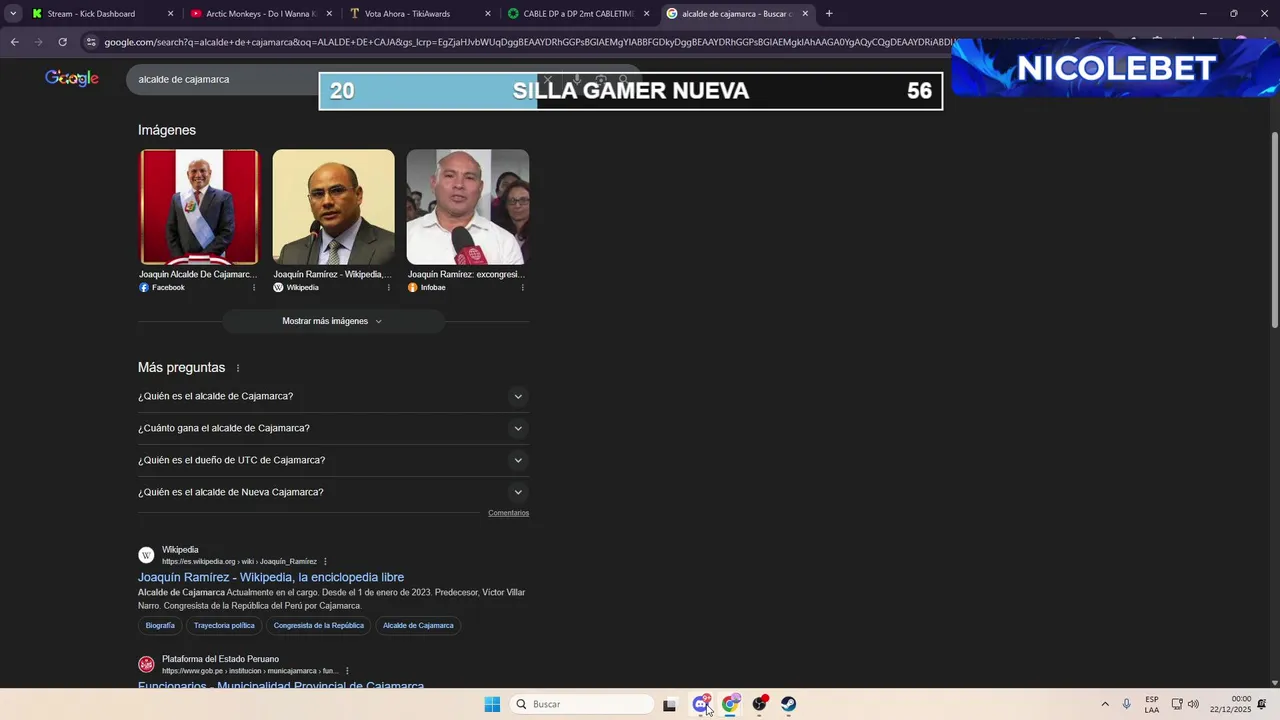
Task: Click the Alcalde de Cajamarca chip
Action: coord(418,626)
